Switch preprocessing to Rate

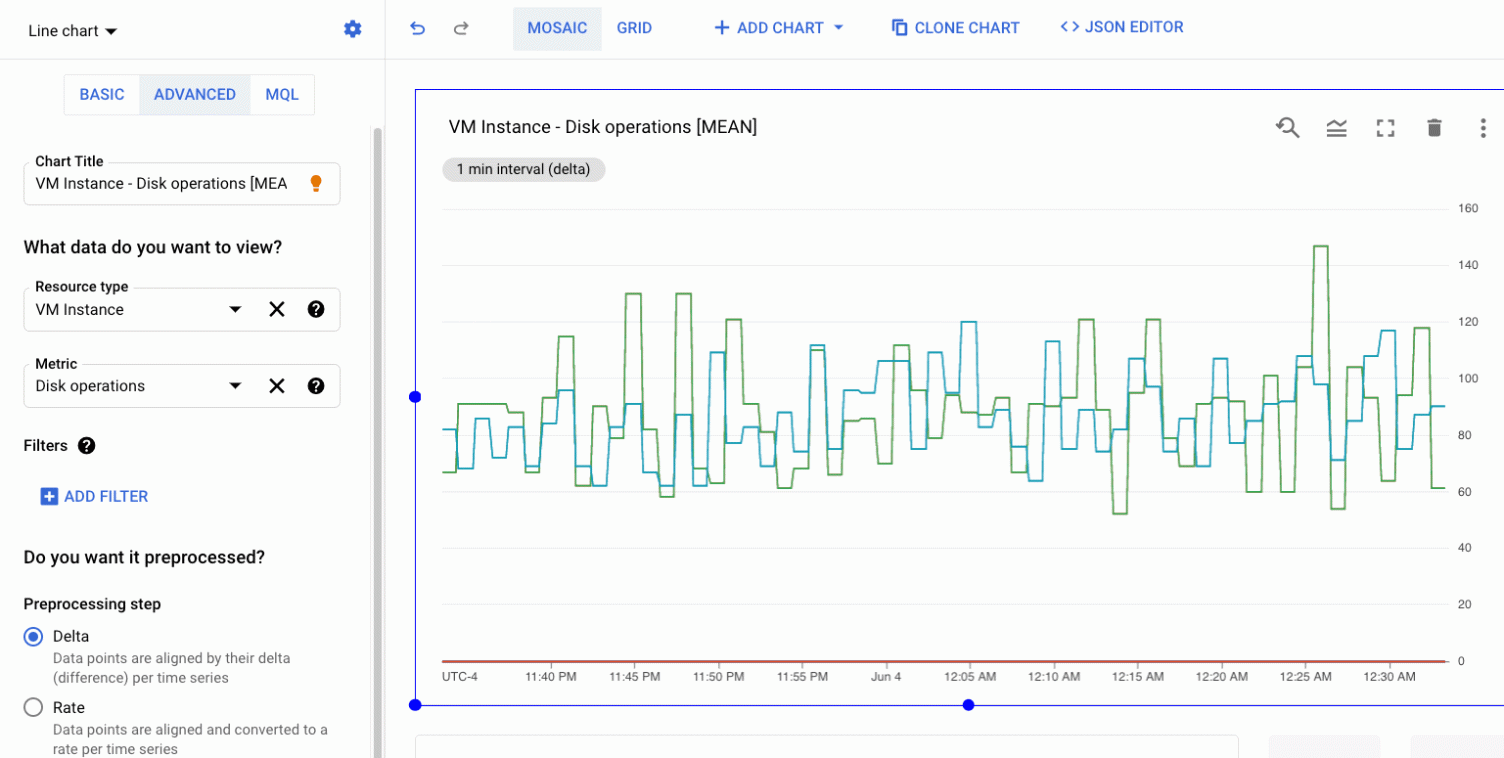click(34, 707)
